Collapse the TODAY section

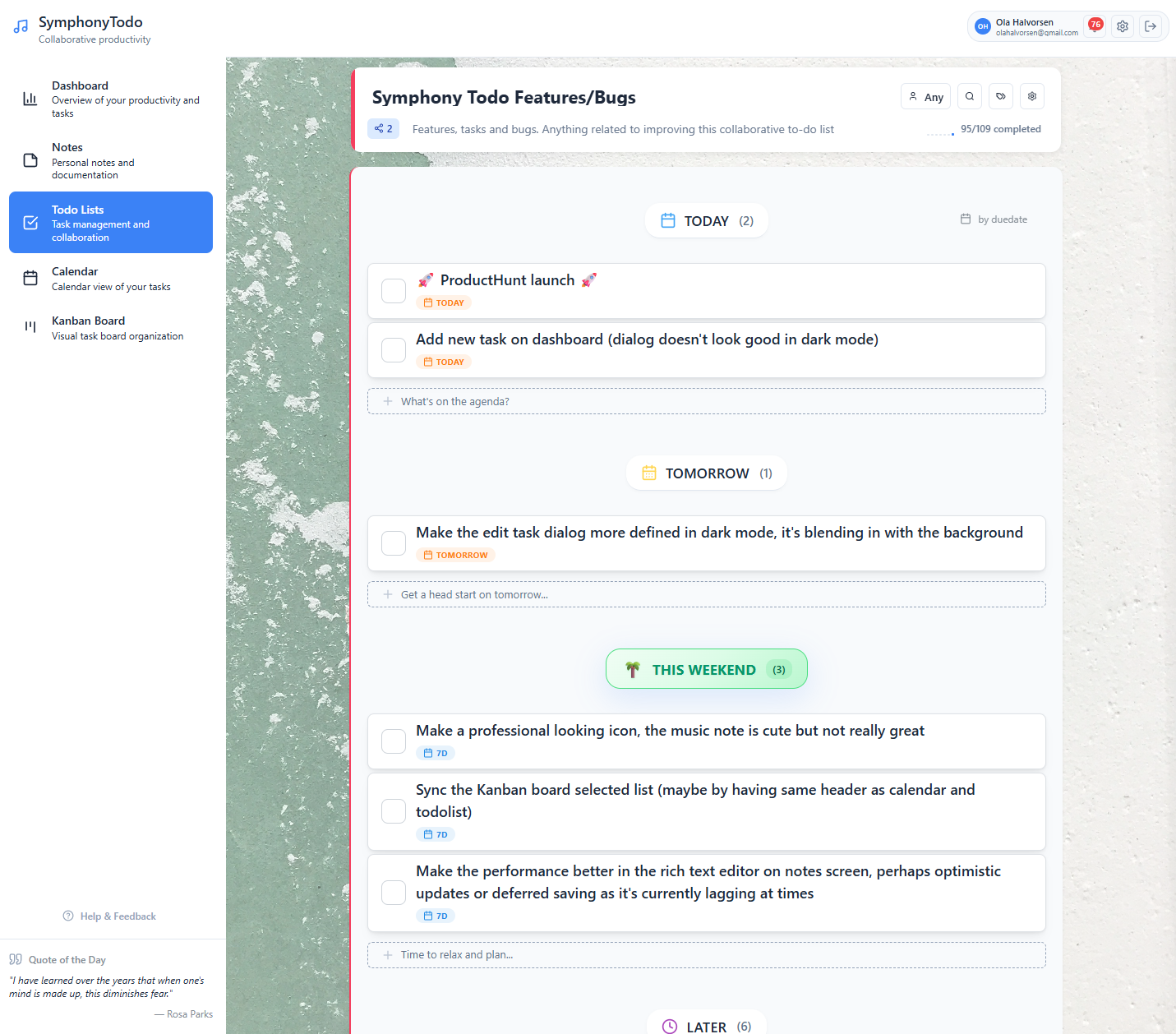tap(706, 220)
